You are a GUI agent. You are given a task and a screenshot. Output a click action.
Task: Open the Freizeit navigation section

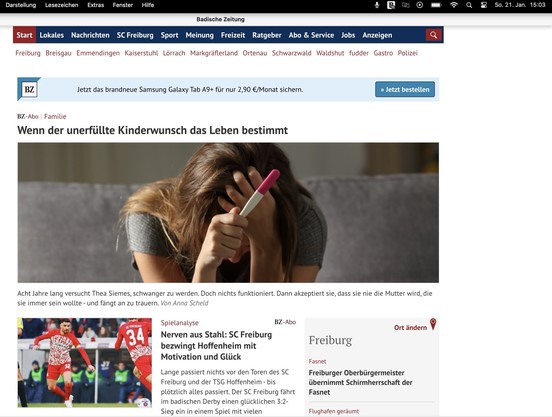pos(233,35)
